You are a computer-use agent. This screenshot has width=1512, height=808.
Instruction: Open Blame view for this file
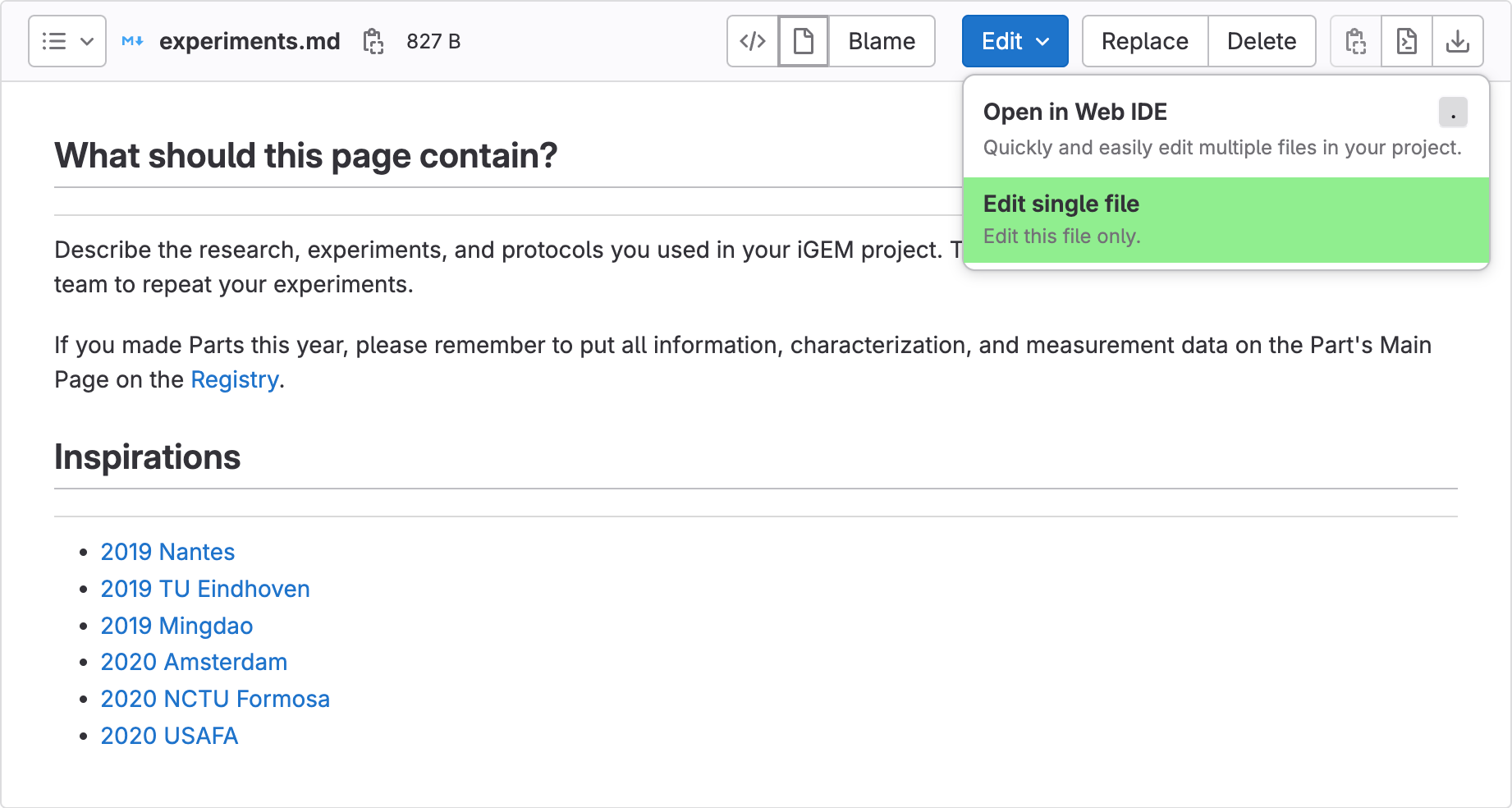click(x=882, y=41)
